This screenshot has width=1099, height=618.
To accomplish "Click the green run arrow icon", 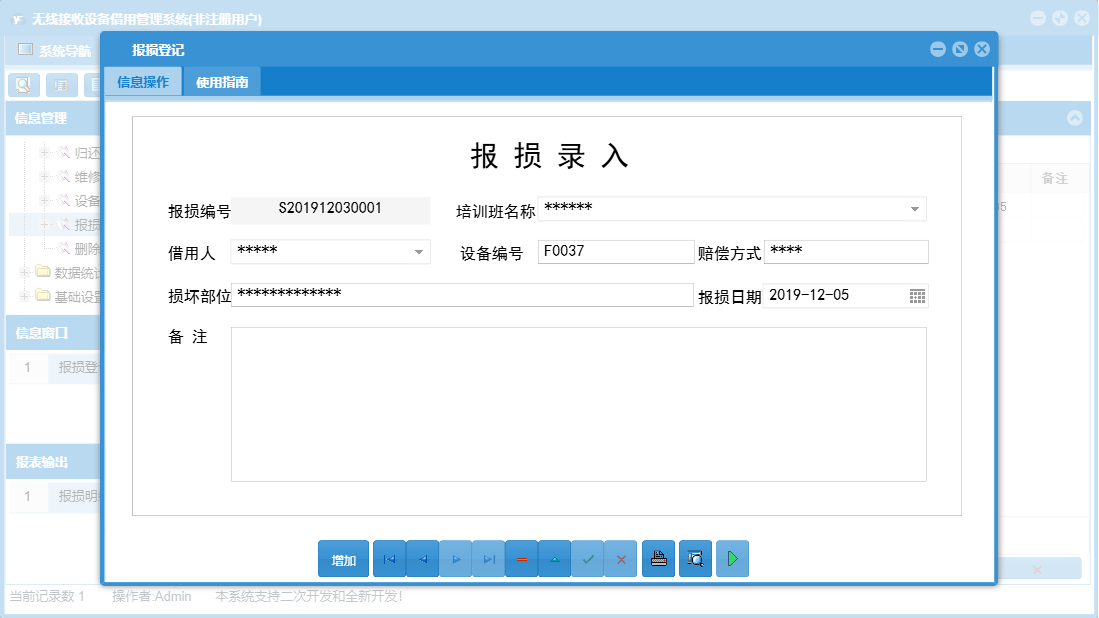I will pos(732,558).
